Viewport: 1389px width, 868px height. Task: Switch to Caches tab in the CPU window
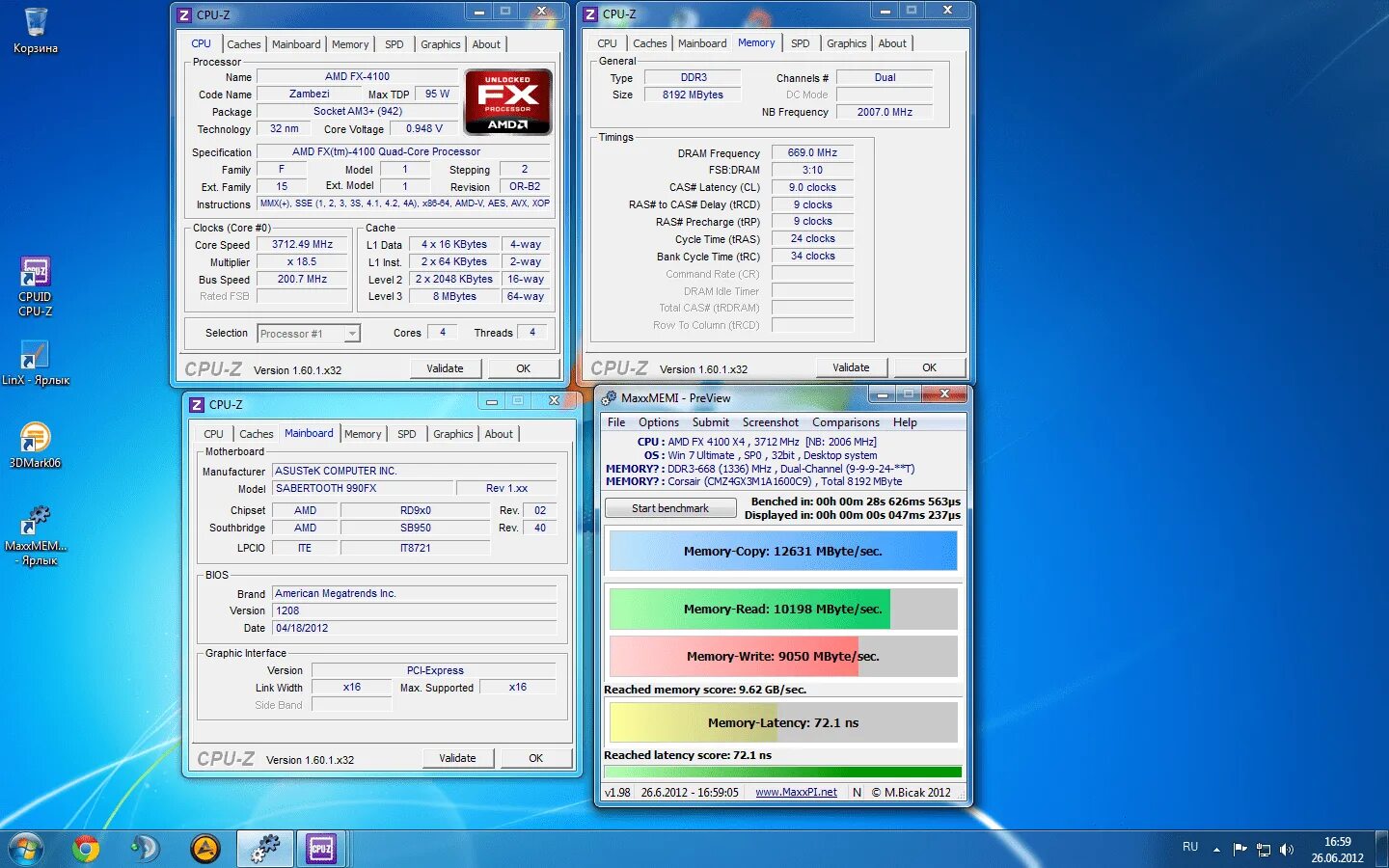click(x=243, y=44)
